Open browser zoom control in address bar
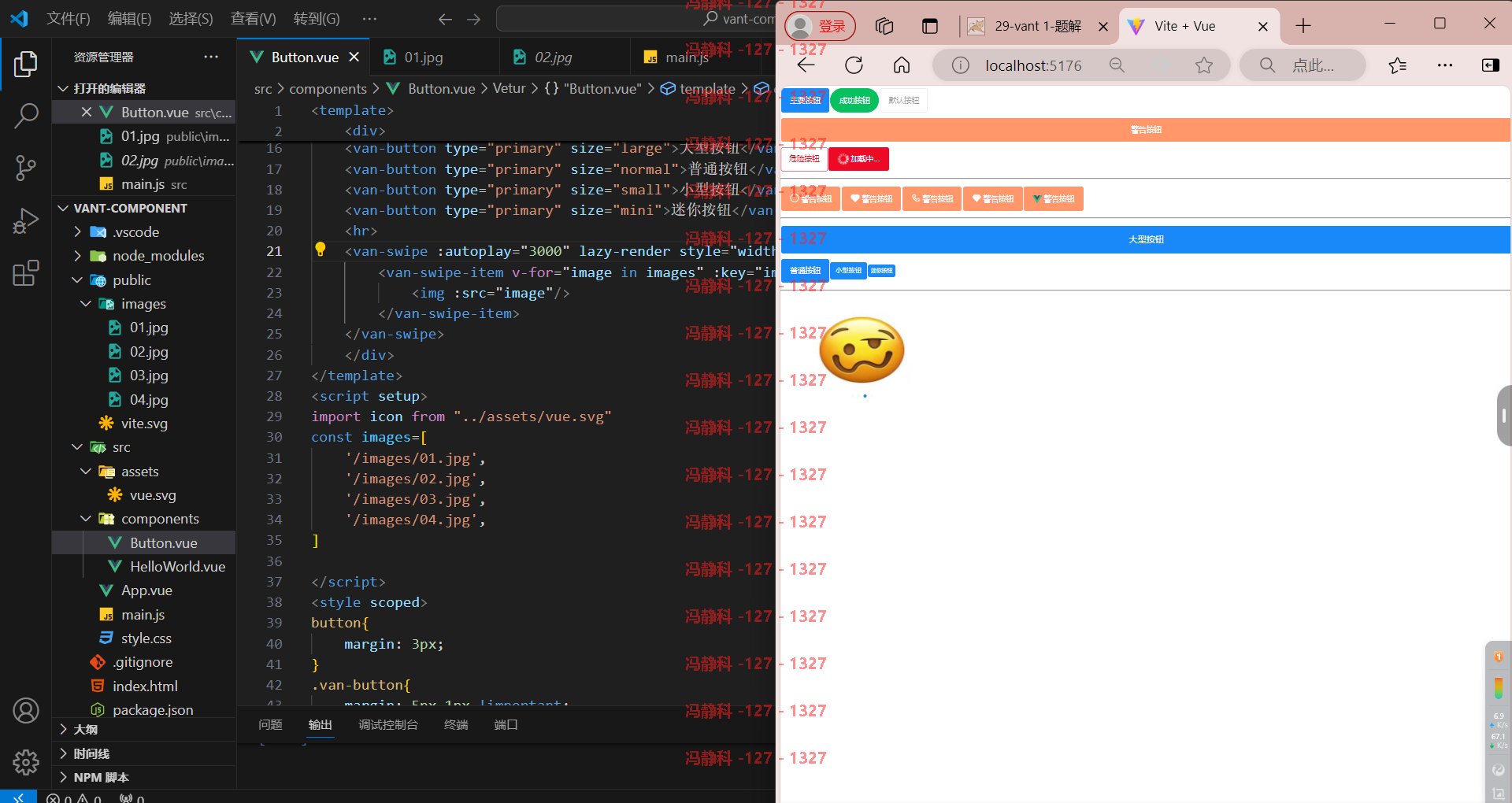Viewport: 1512px width, 803px height. (1117, 65)
